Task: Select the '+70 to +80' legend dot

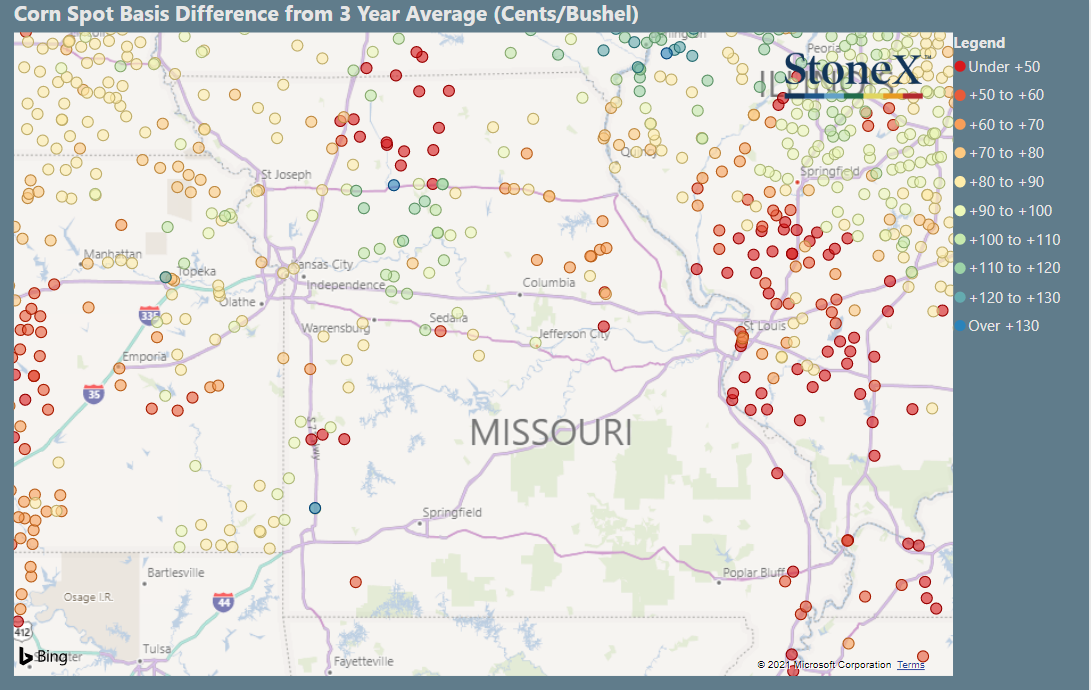Action: pos(960,153)
